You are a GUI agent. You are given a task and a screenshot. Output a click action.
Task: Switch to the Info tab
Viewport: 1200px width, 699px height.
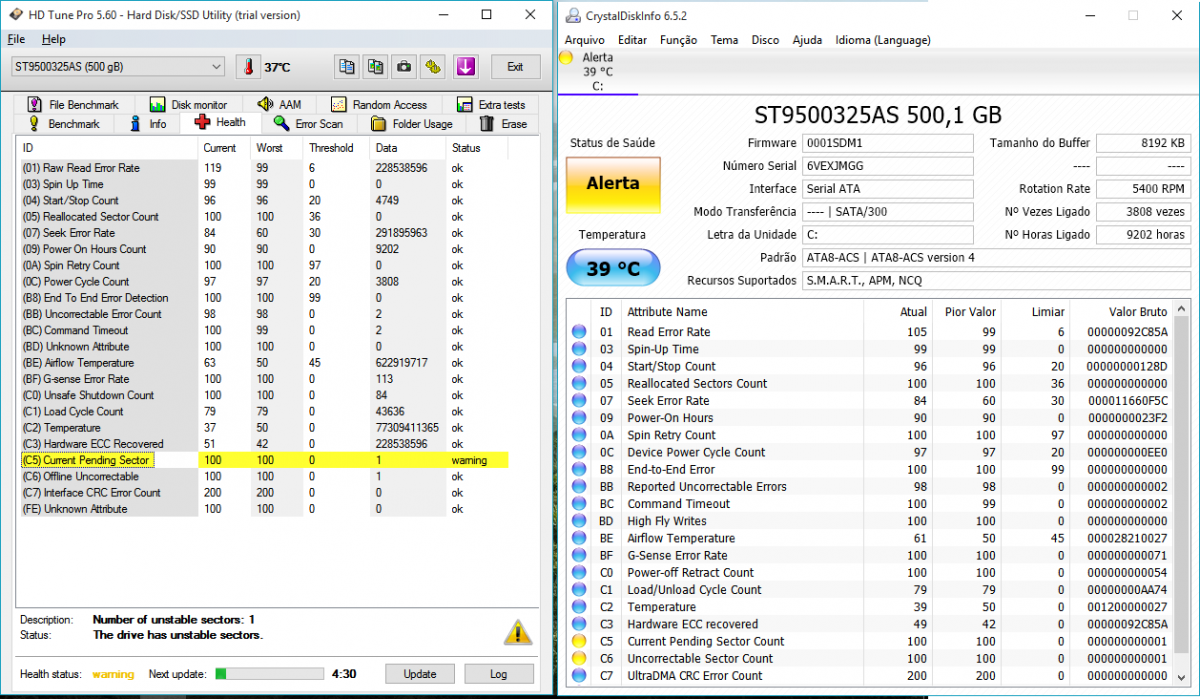(x=148, y=124)
